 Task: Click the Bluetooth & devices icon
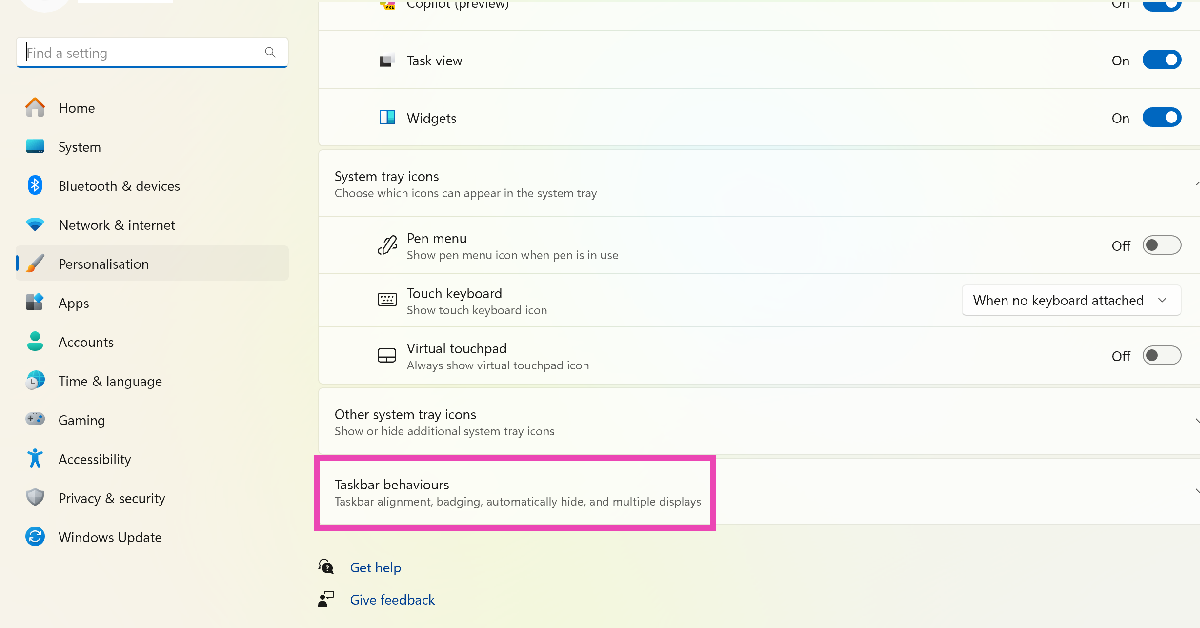point(35,186)
